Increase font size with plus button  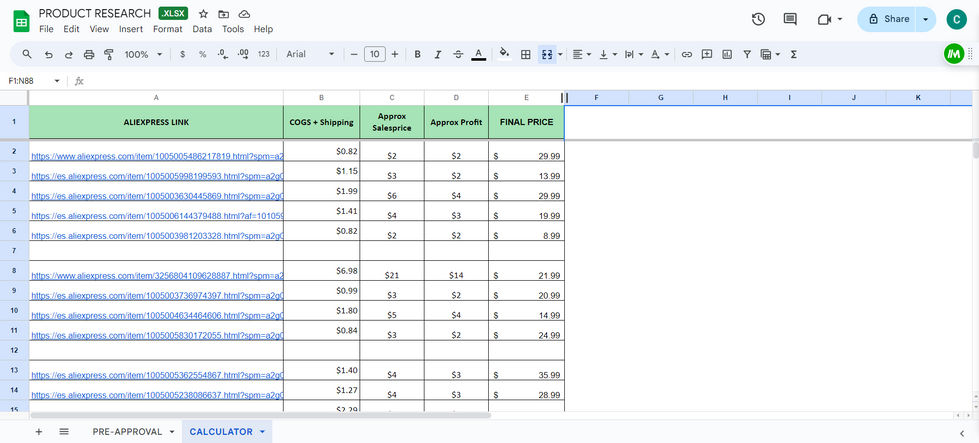(395, 54)
